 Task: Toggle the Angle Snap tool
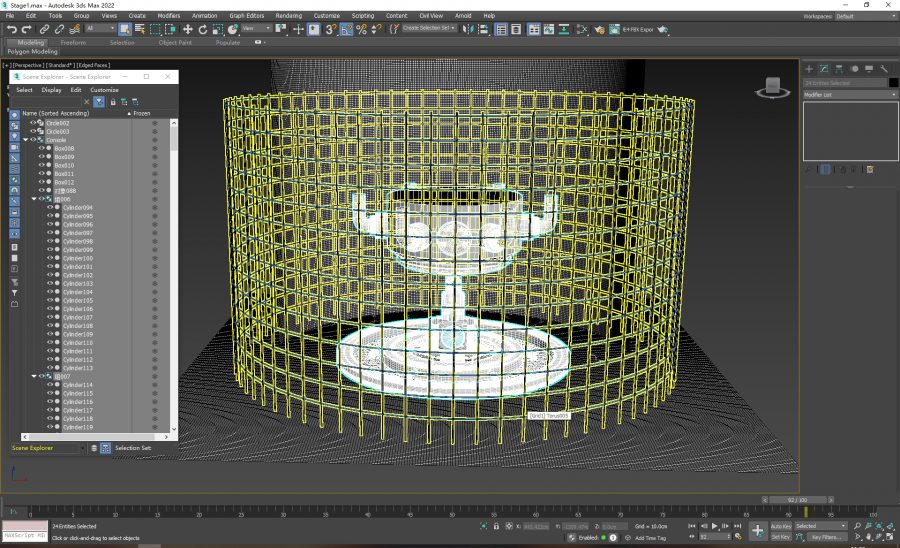[x=346, y=29]
